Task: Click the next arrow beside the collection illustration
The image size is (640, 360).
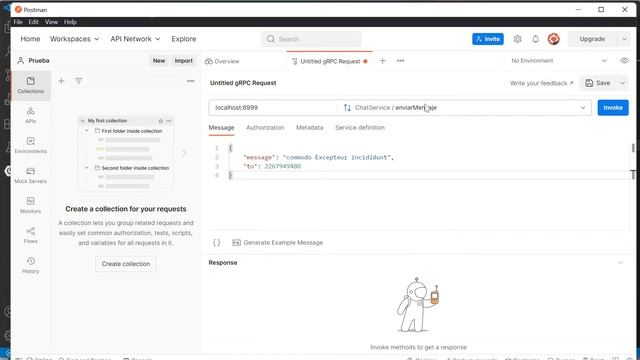Action: click(x=184, y=153)
